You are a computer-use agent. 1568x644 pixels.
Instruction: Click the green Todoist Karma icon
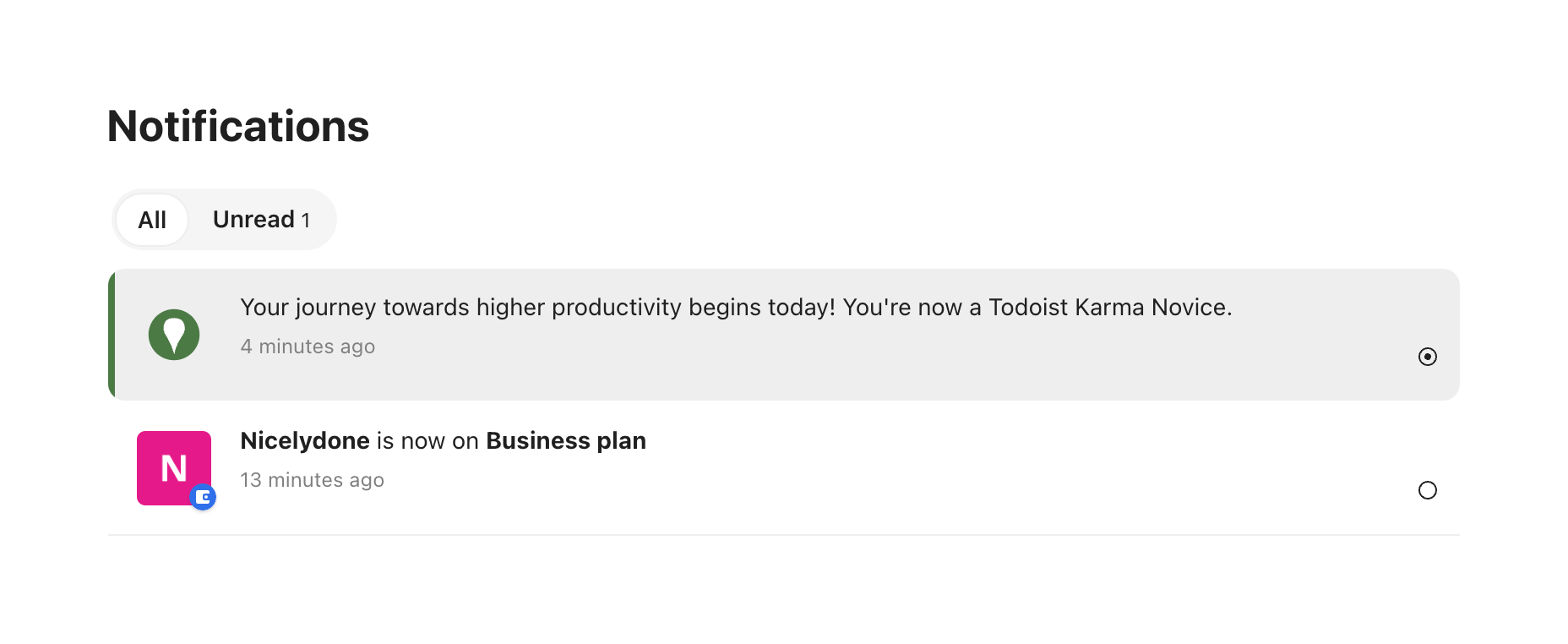174,335
